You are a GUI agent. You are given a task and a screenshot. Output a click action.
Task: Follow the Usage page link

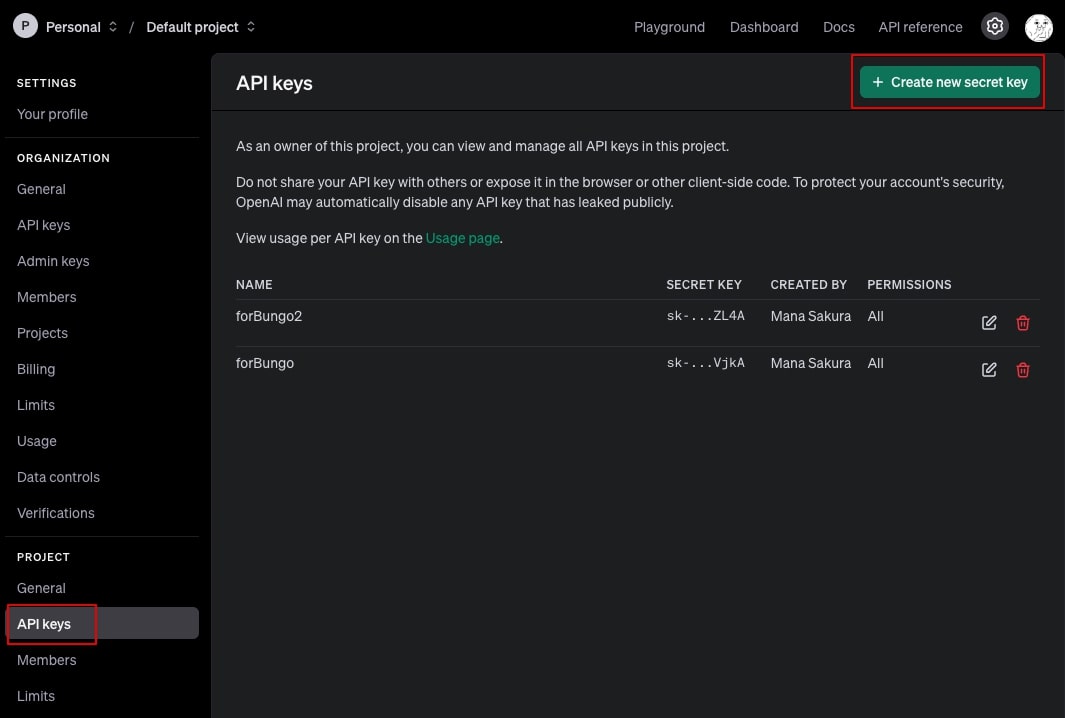click(x=462, y=238)
